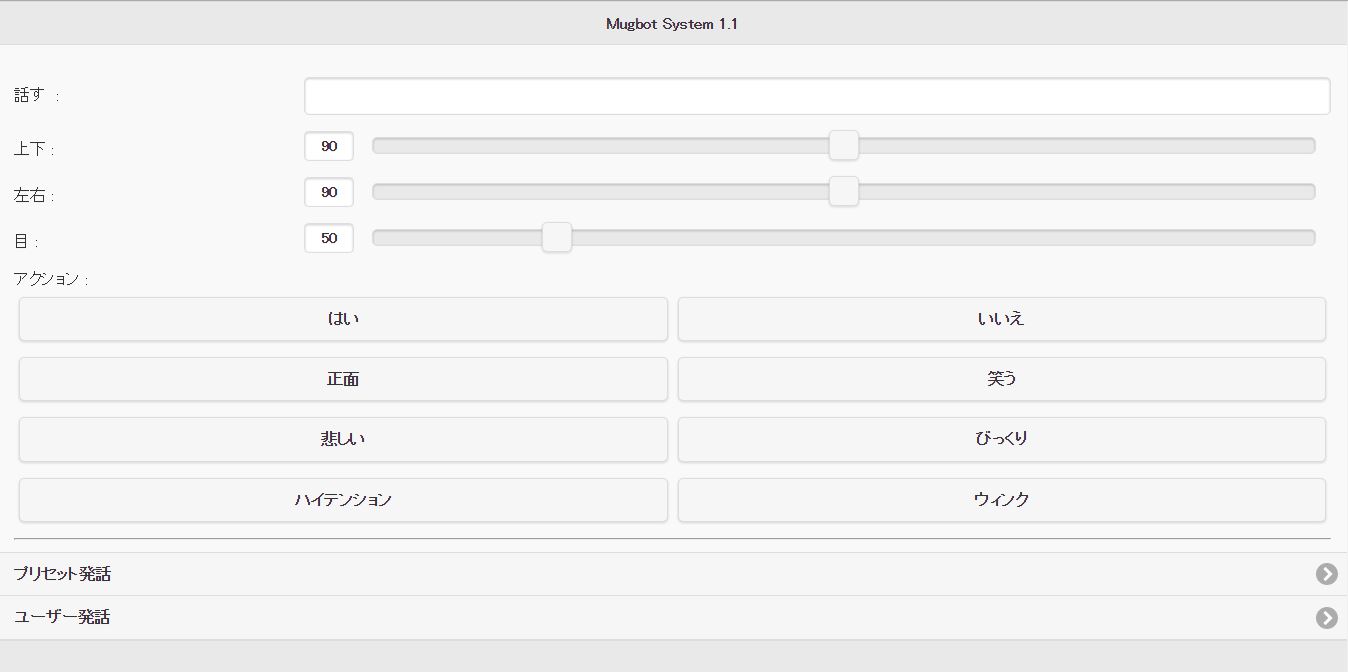
Task: Expand the プリセット発話 section
Action: click(674, 574)
